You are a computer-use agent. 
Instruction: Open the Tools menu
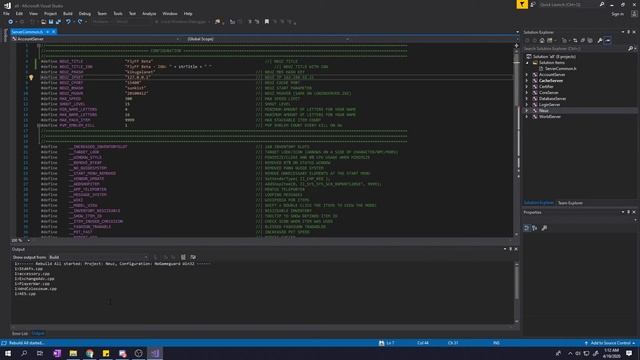click(118, 13)
